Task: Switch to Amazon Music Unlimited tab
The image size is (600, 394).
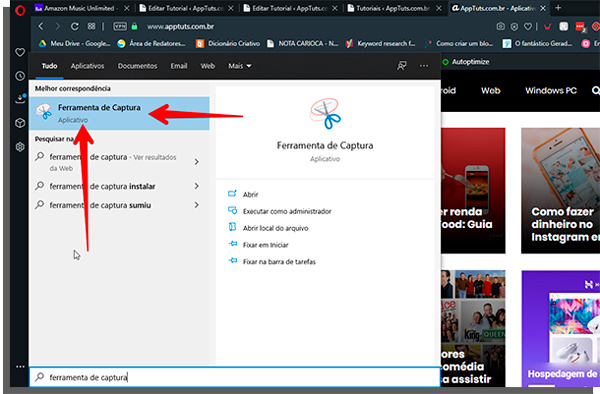Action: (79, 8)
